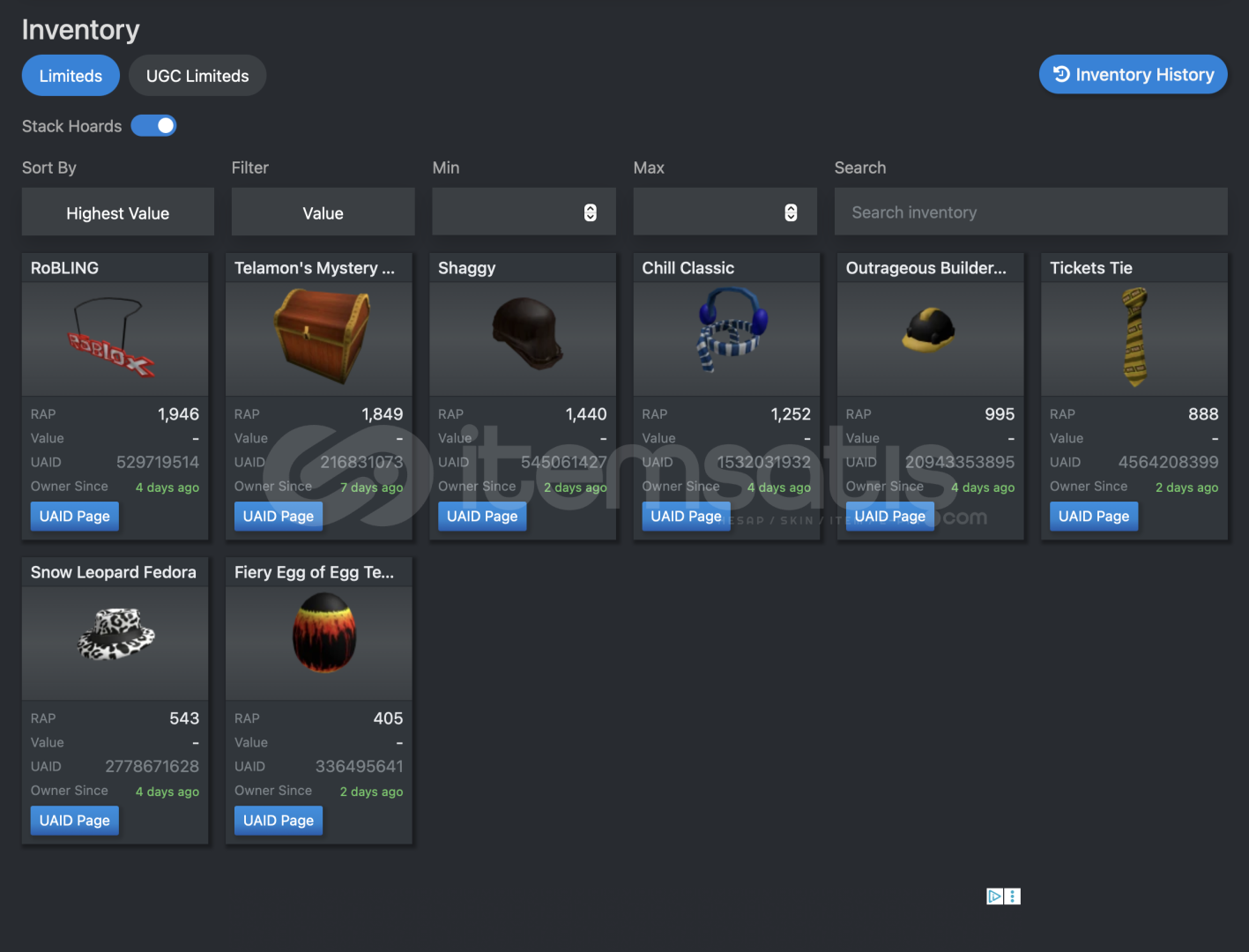Click Telamon's Mystery owner since 7 days ago

point(371,487)
